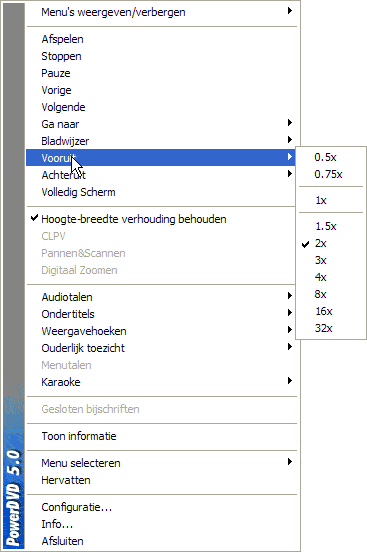Open the Achteruit speed submenu
Screen dimensions: 367x552
[162, 175]
